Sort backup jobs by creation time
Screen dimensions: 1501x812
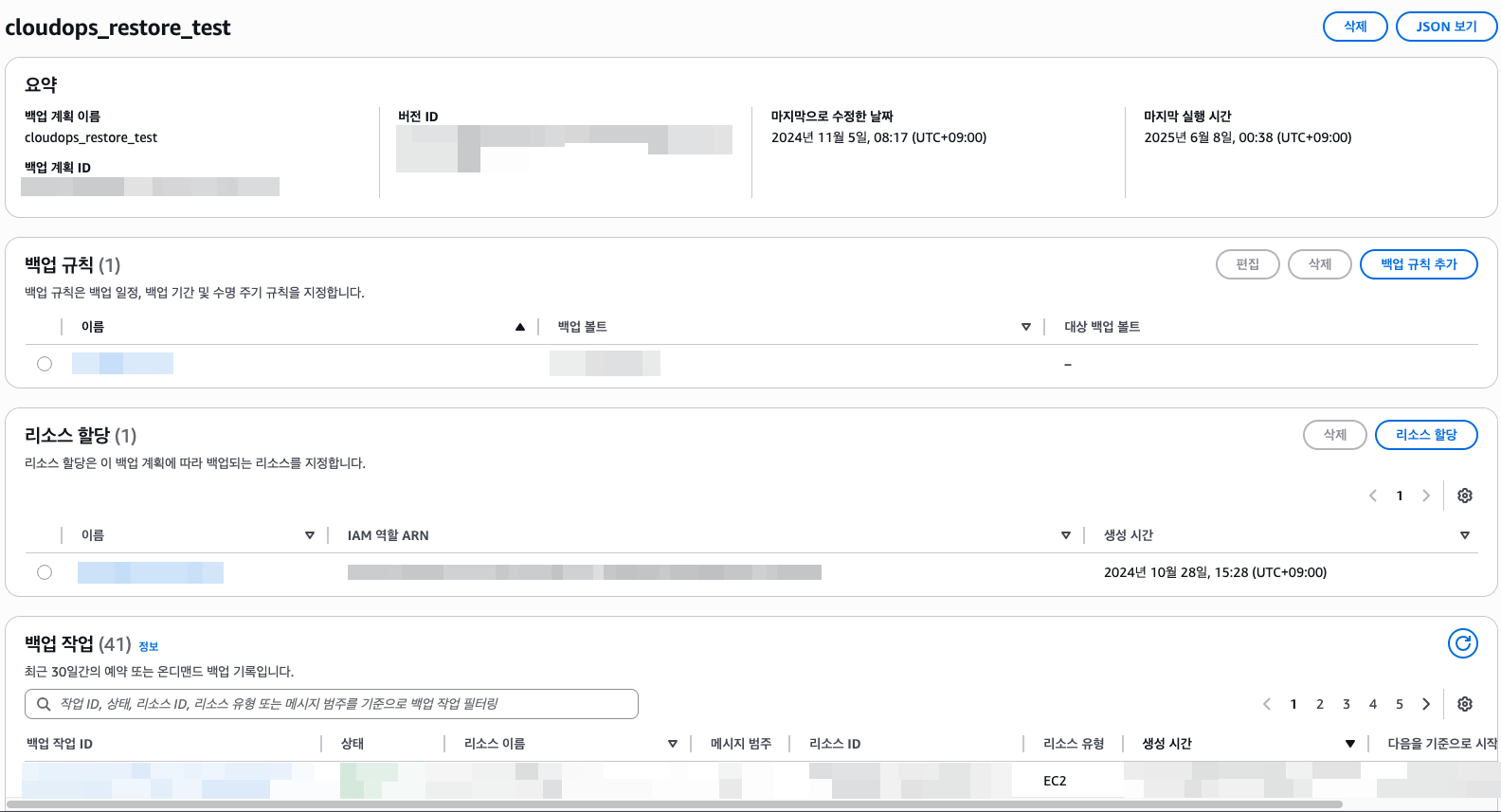1349,744
